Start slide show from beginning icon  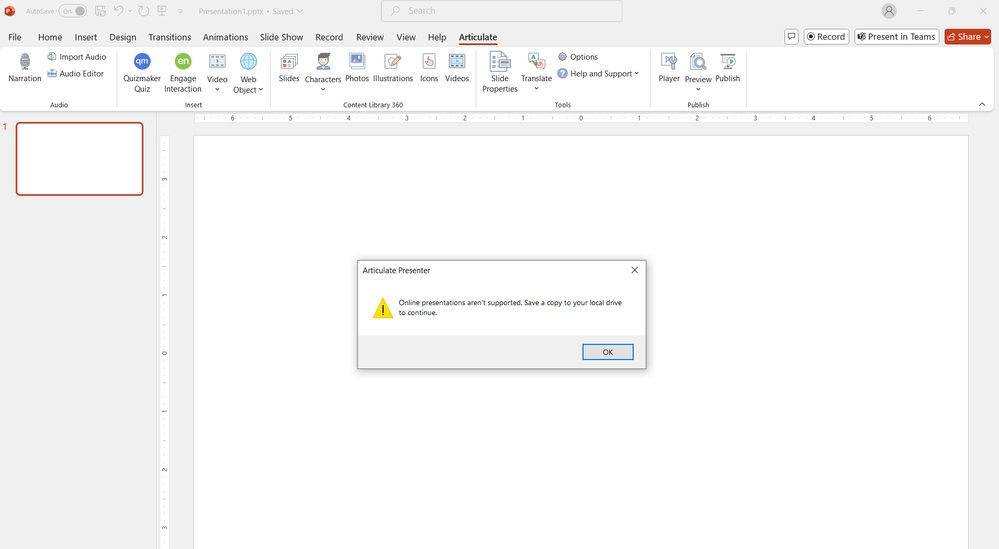(162, 11)
